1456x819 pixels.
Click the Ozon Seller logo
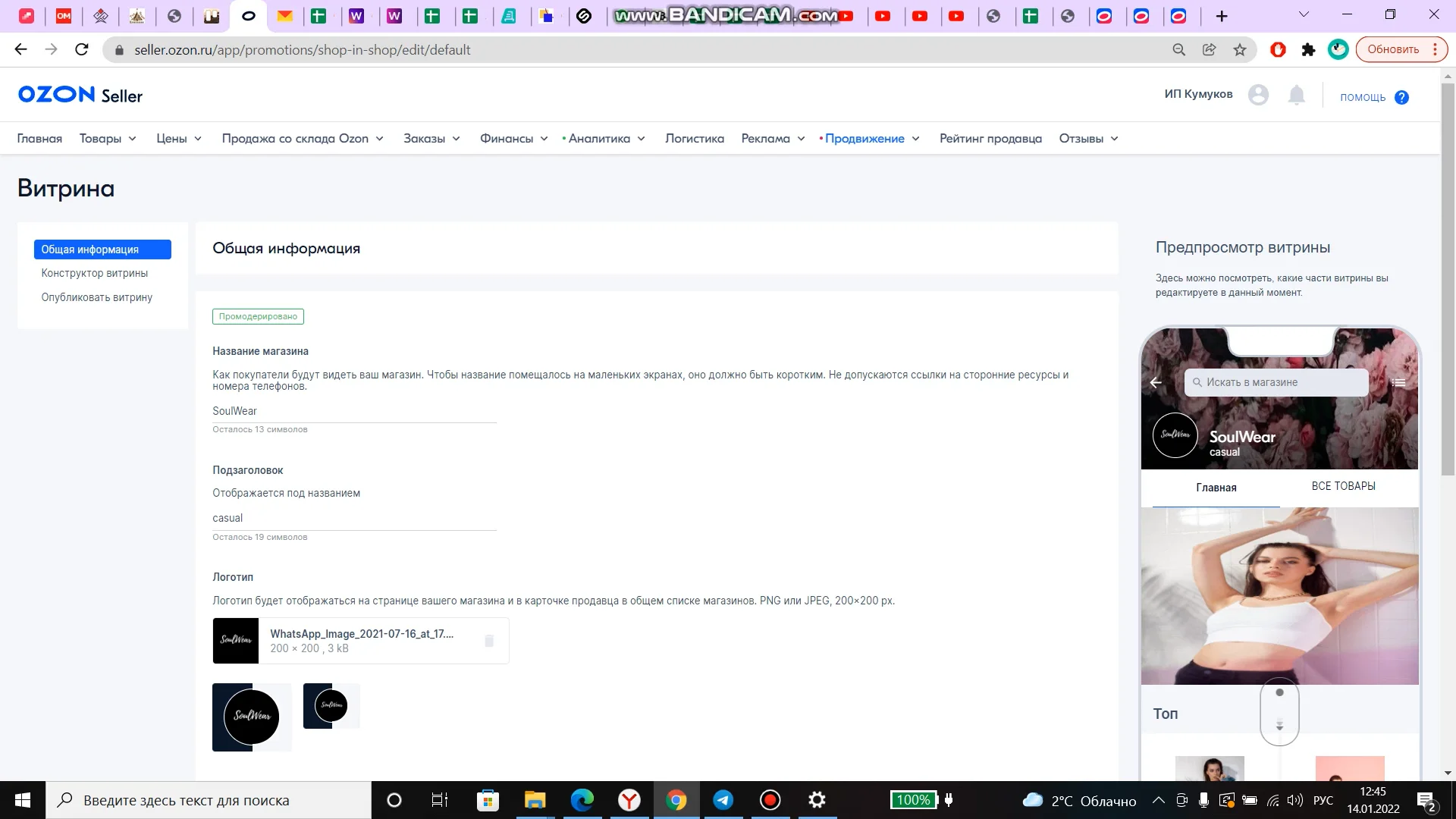pyautogui.click(x=80, y=95)
